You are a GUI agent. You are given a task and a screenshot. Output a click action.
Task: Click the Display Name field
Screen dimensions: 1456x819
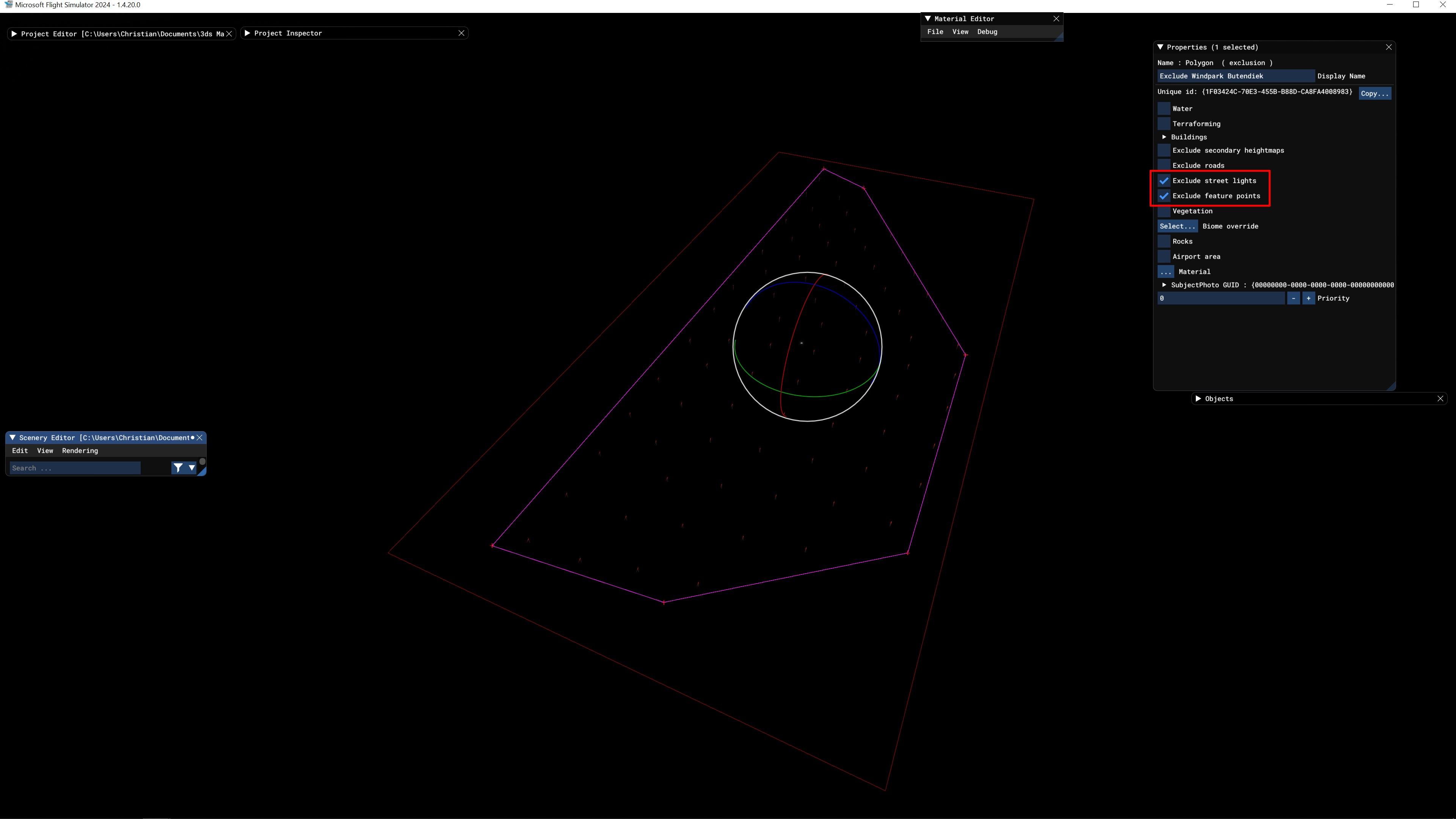coord(1236,76)
